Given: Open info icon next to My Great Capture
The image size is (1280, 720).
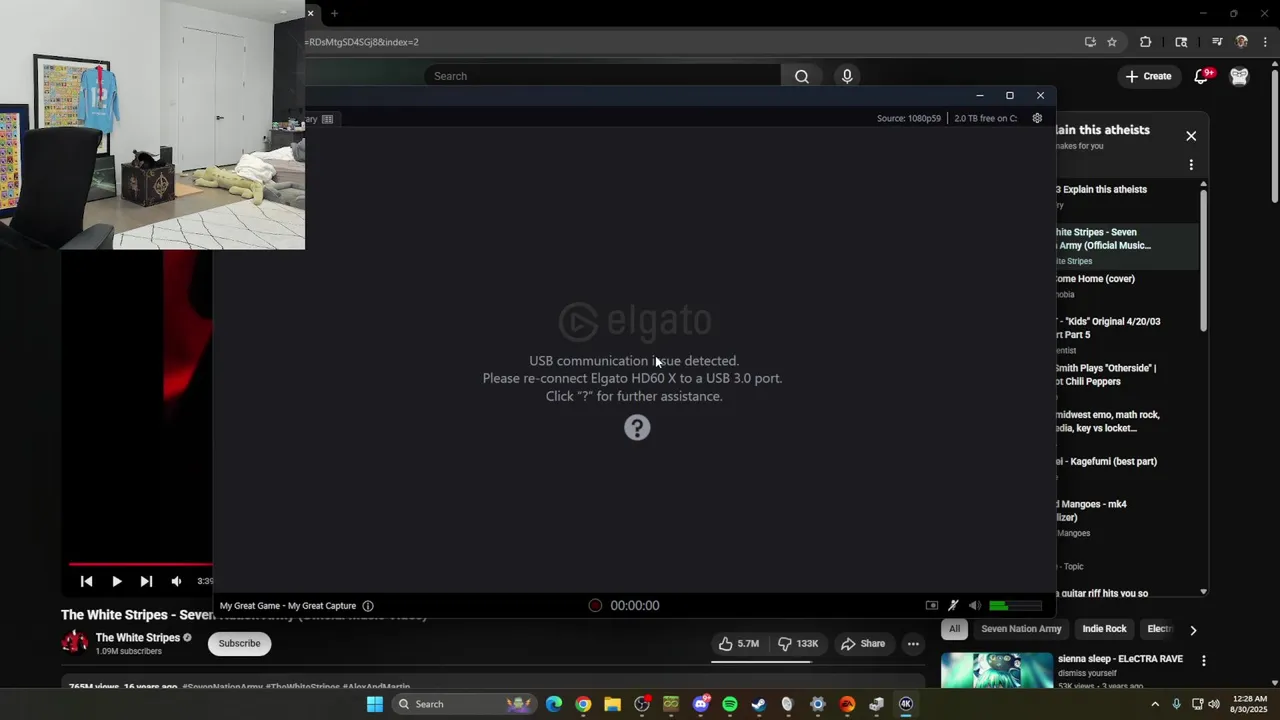Looking at the screenshot, I should point(368,606).
